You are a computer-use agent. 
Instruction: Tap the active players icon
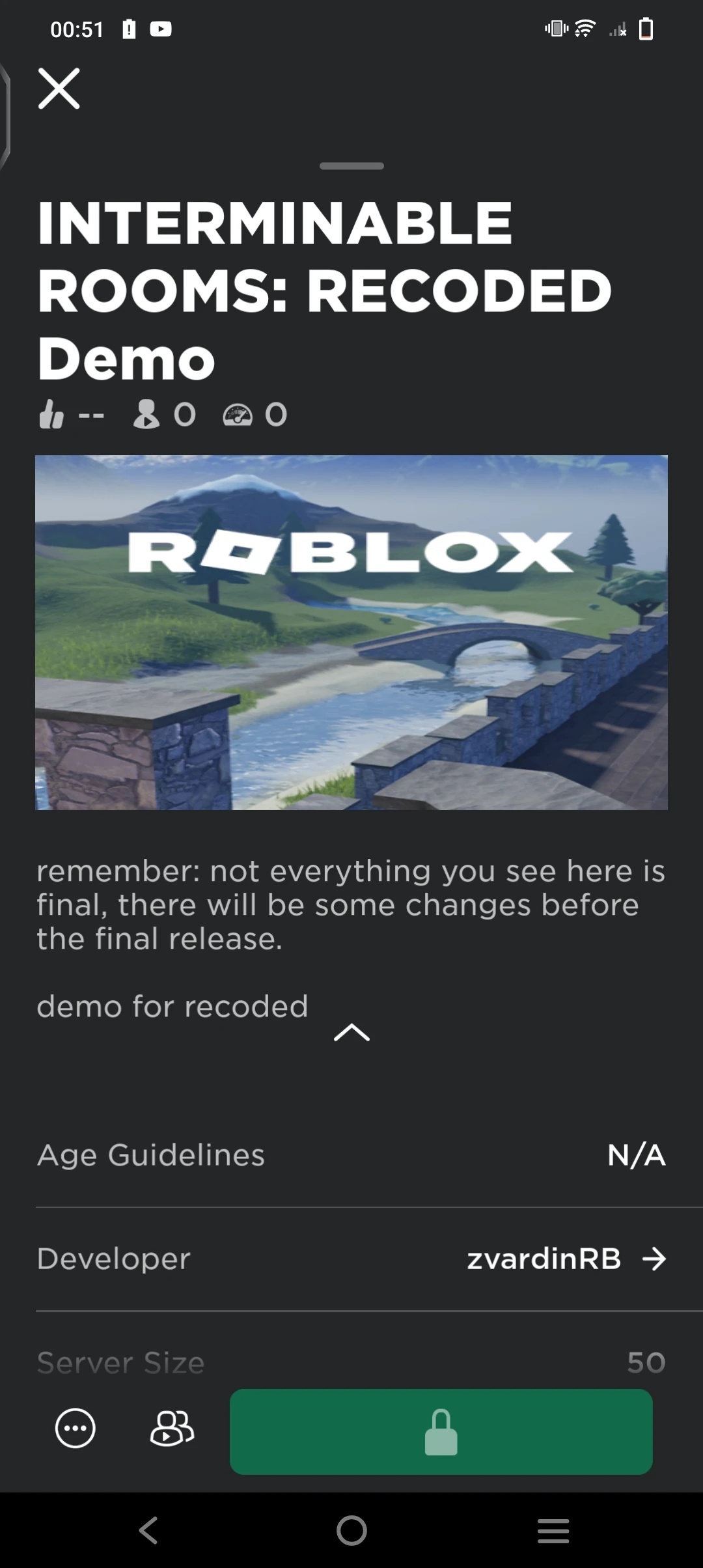(146, 414)
